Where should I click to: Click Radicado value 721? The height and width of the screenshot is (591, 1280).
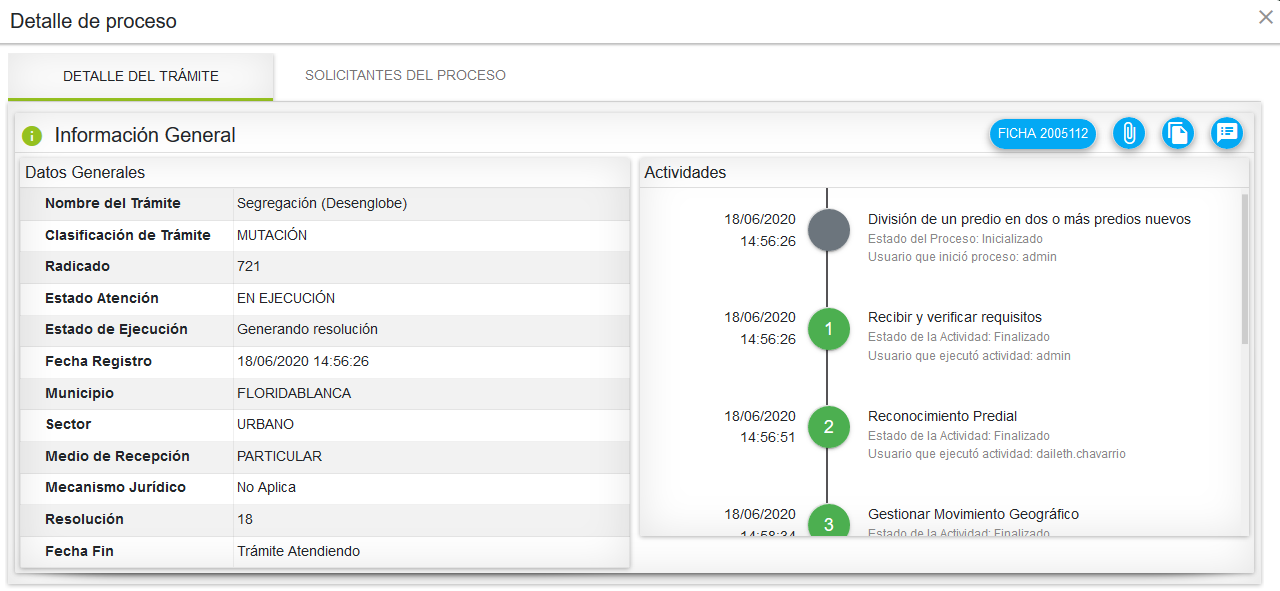click(249, 266)
